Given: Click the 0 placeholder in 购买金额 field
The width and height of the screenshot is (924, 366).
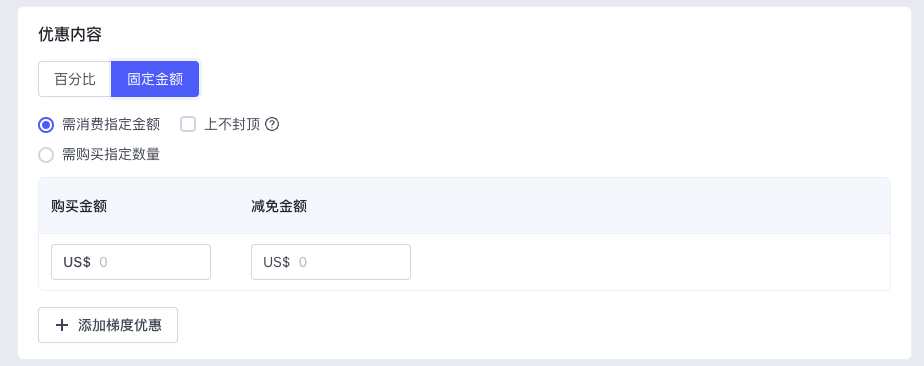Looking at the screenshot, I should [103, 262].
